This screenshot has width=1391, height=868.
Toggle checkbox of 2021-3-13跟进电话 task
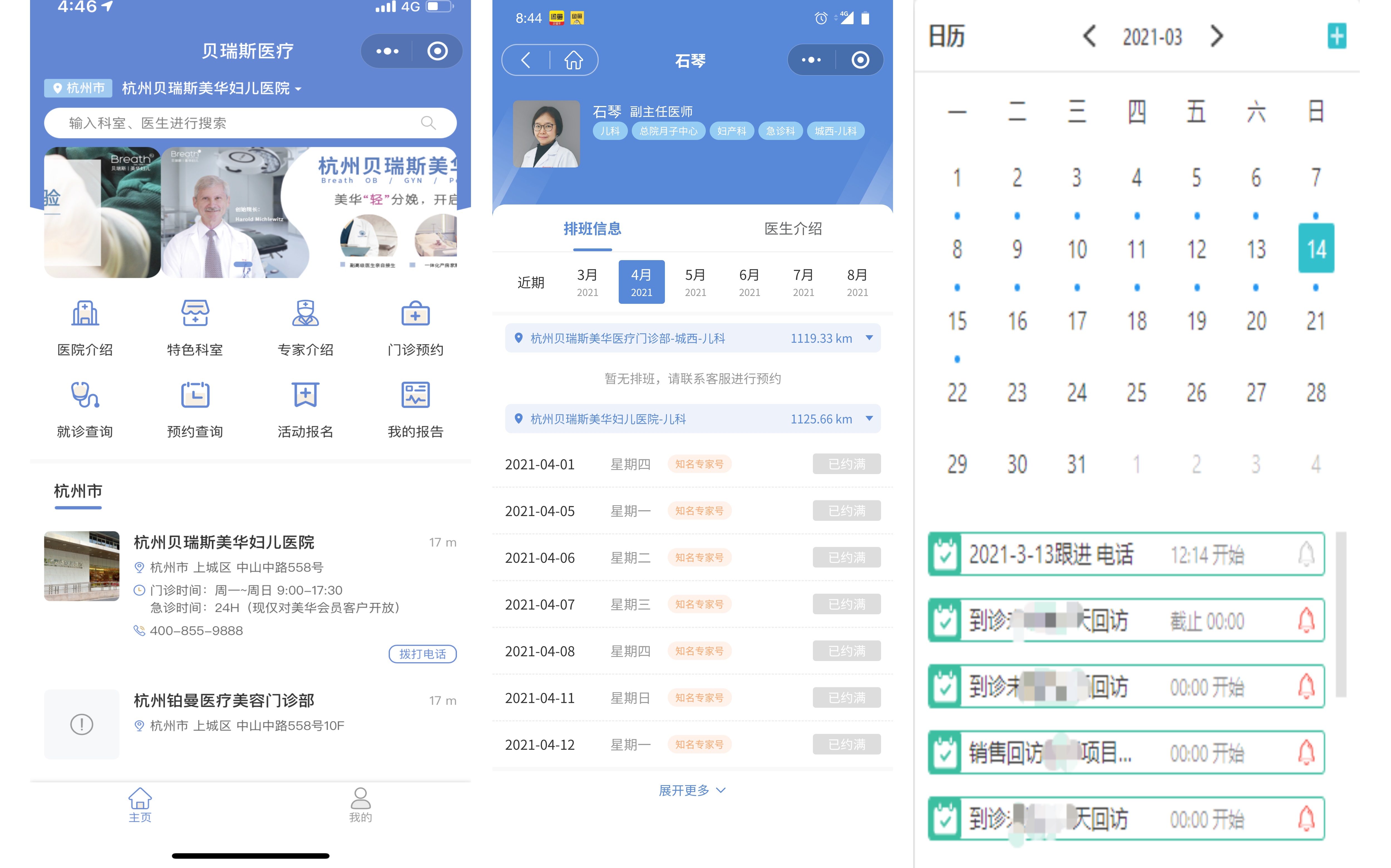click(945, 554)
